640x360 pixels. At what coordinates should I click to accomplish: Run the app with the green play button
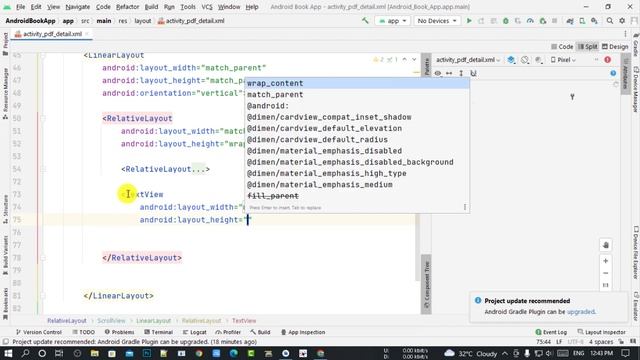469,20
